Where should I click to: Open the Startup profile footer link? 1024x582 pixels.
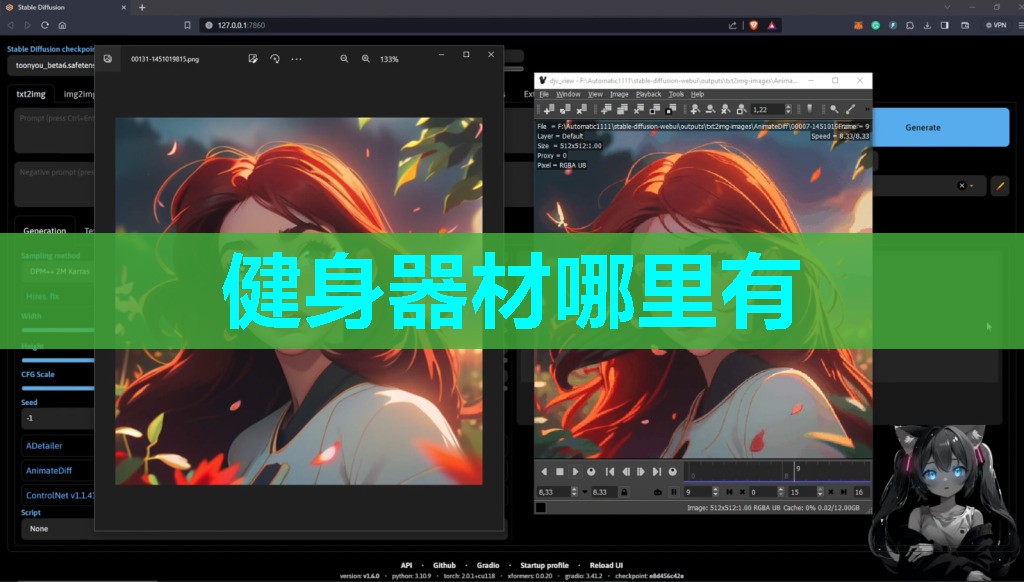click(544, 565)
